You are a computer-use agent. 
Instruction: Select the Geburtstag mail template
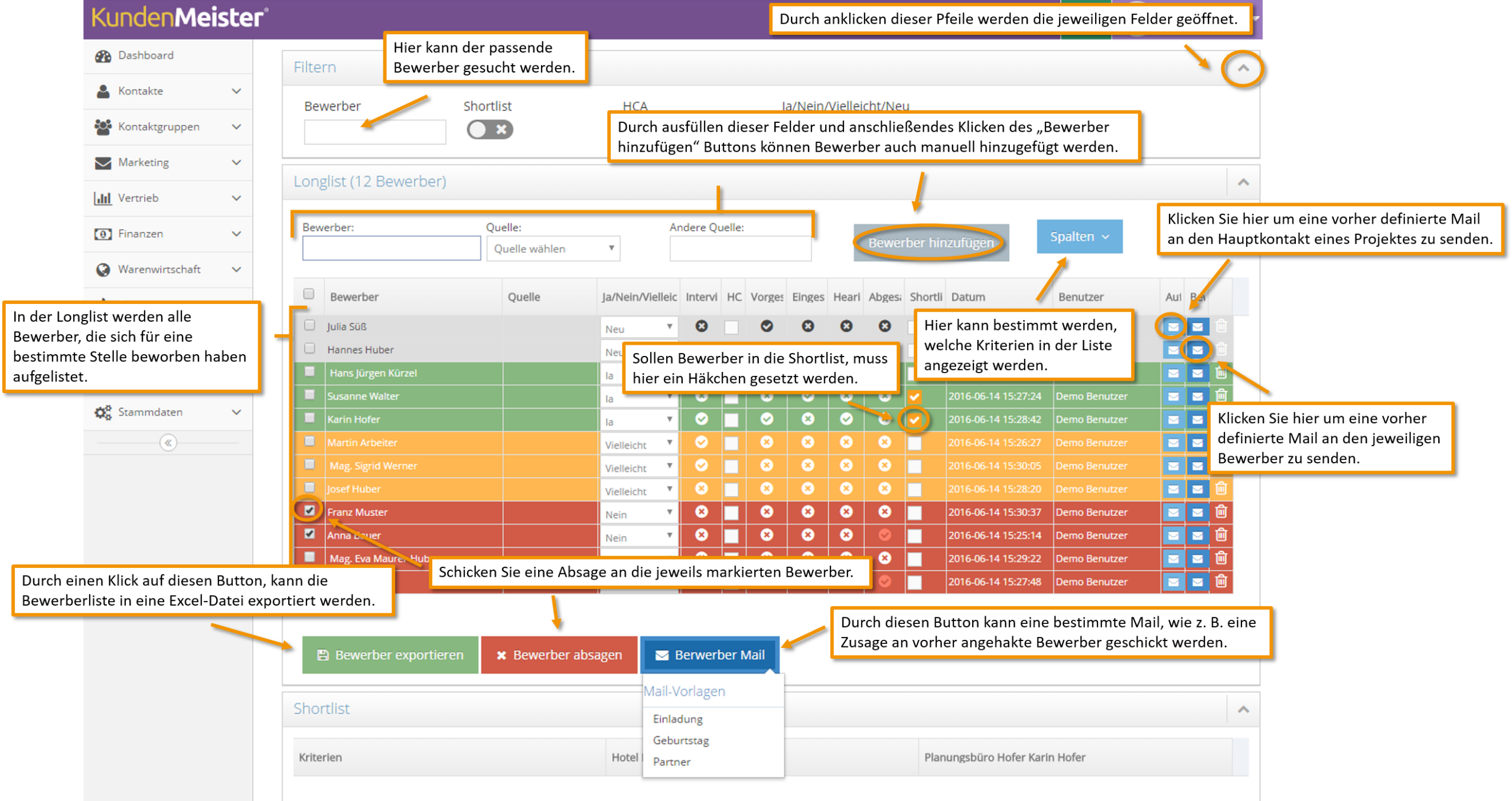click(680, 740)
